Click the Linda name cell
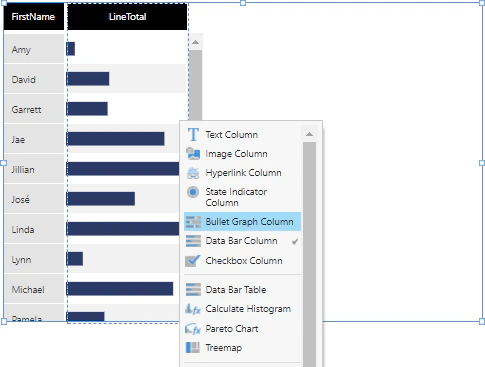 click(x=34, y=229)
